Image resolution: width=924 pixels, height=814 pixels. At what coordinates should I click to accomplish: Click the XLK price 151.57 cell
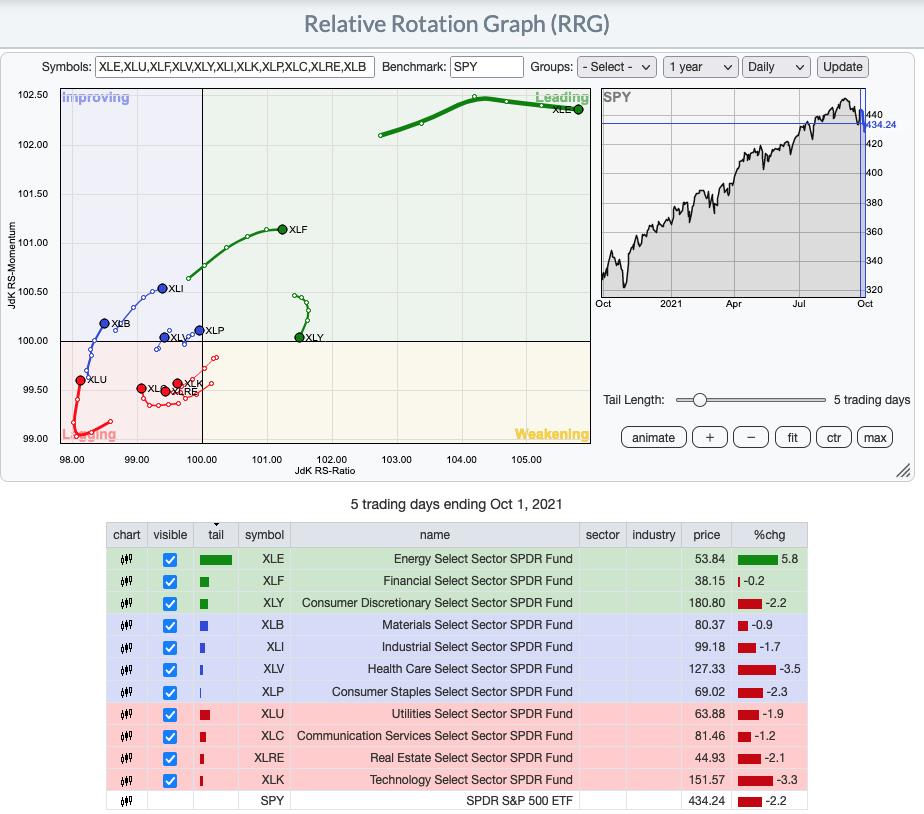(707, 780)
